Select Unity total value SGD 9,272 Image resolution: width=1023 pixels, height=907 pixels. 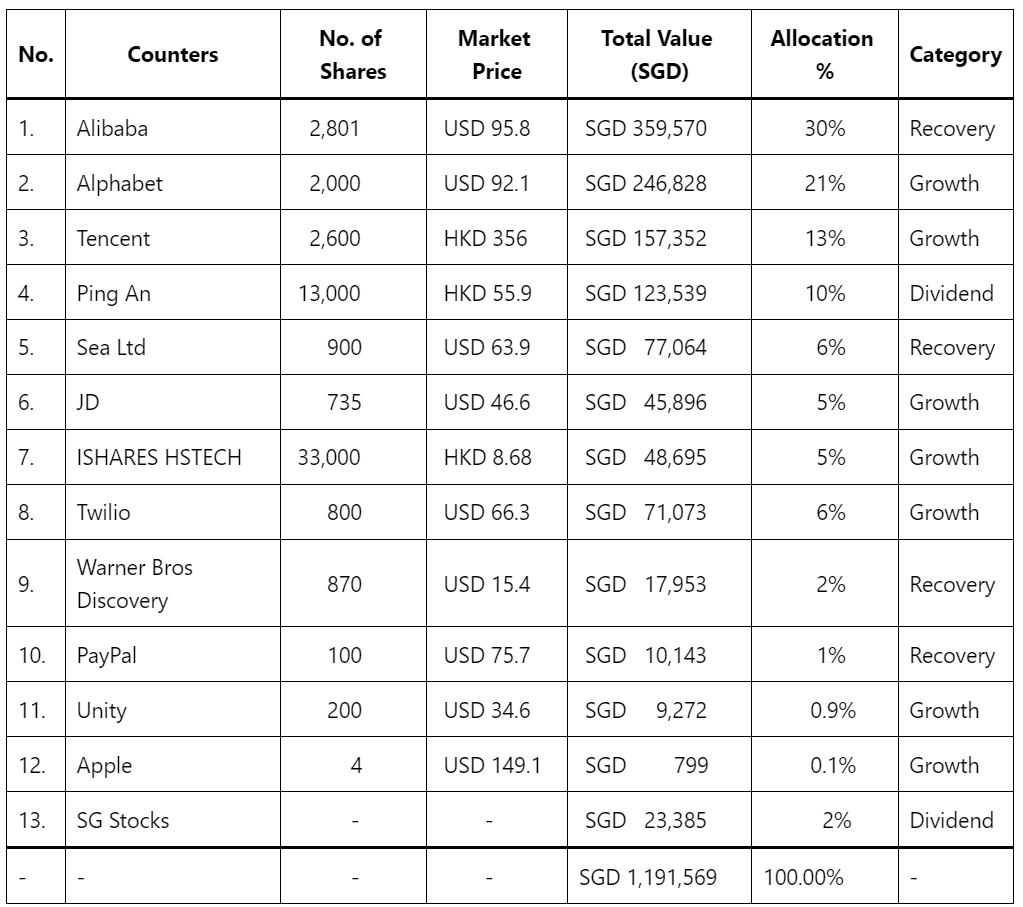coord(645,710)
